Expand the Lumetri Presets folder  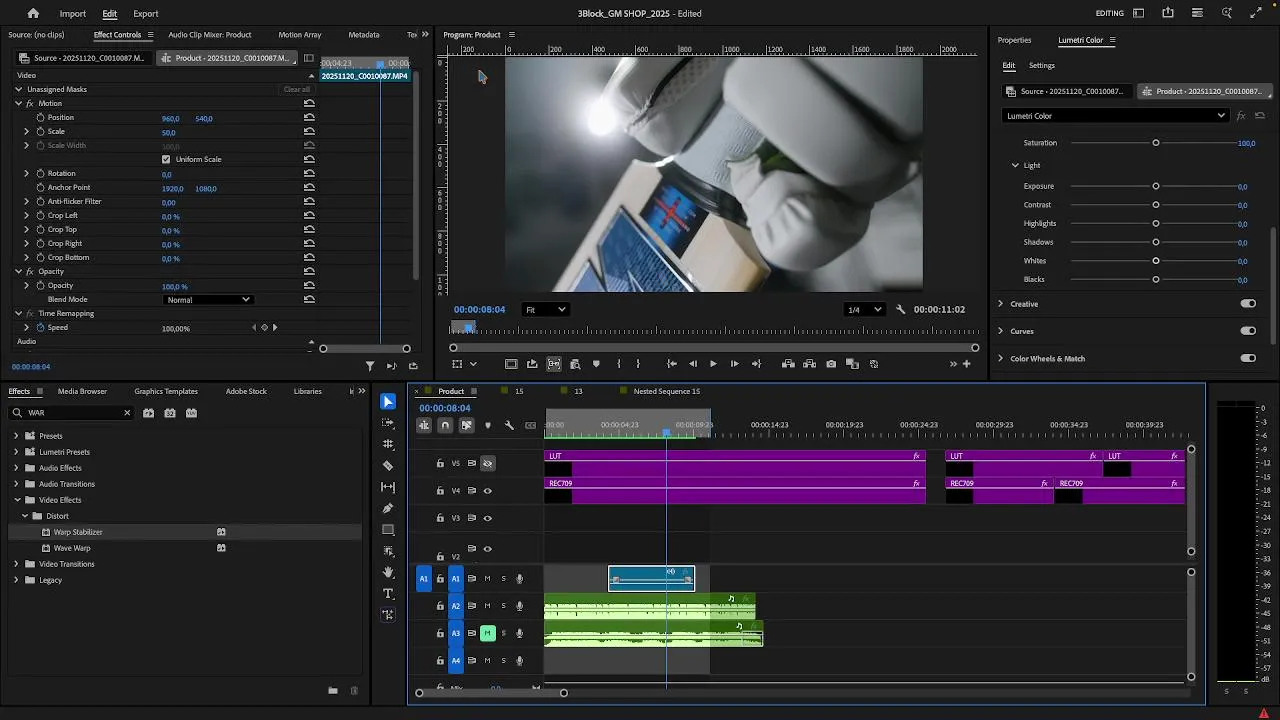pos(16,452)
